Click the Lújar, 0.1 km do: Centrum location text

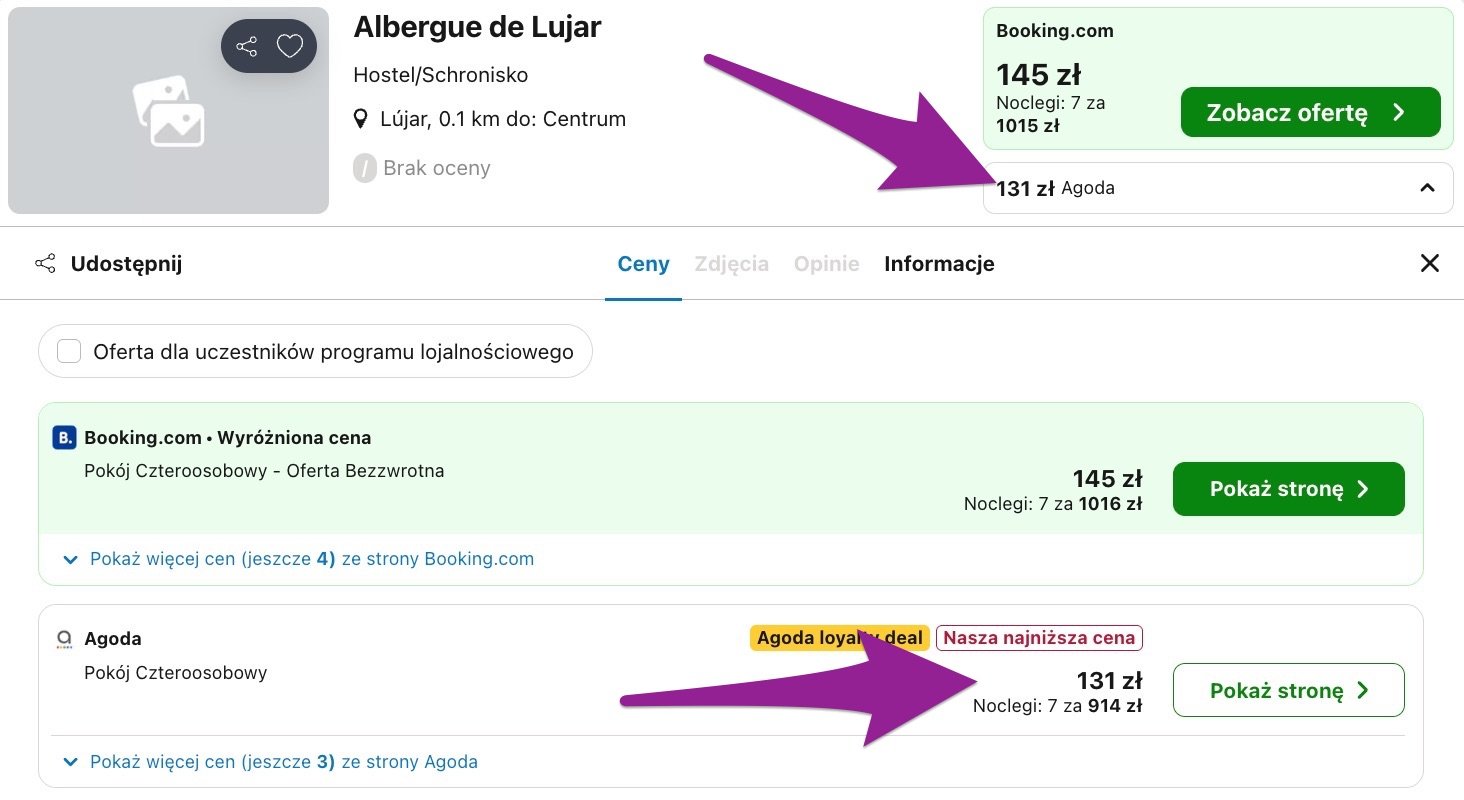click(x=503, y=119)
